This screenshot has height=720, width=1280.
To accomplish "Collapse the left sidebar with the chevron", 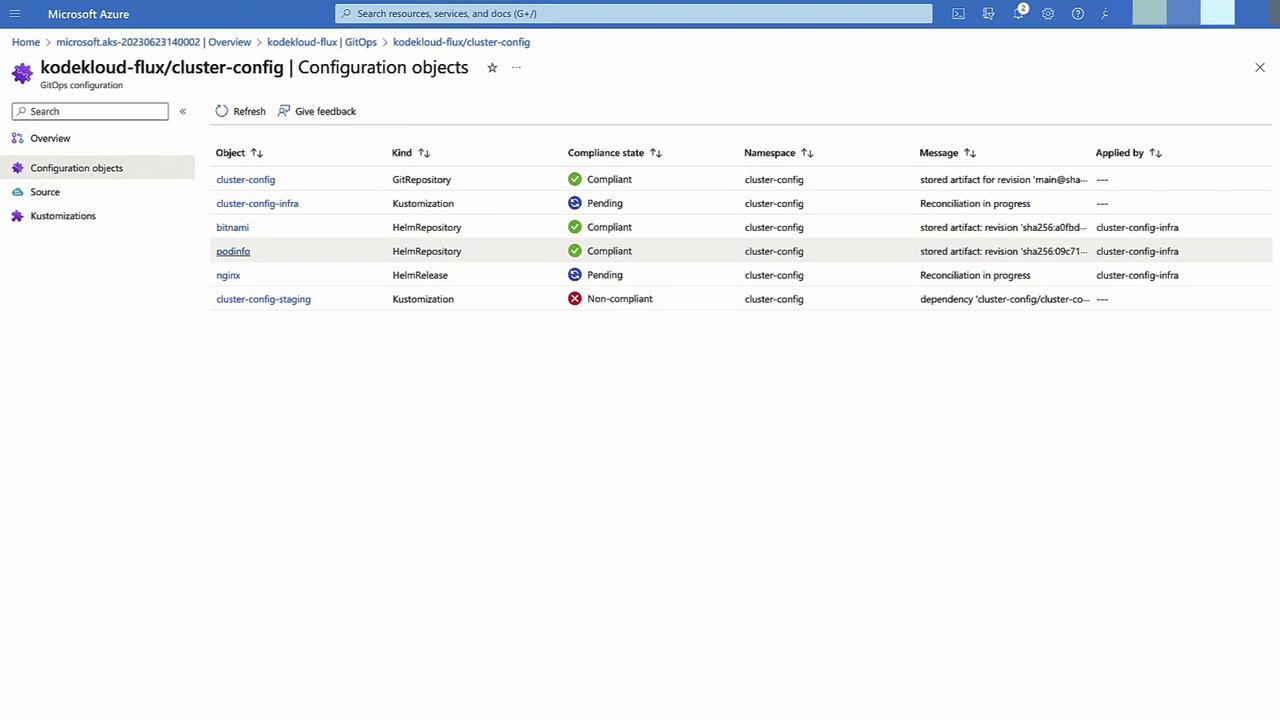I will point(183,111).
